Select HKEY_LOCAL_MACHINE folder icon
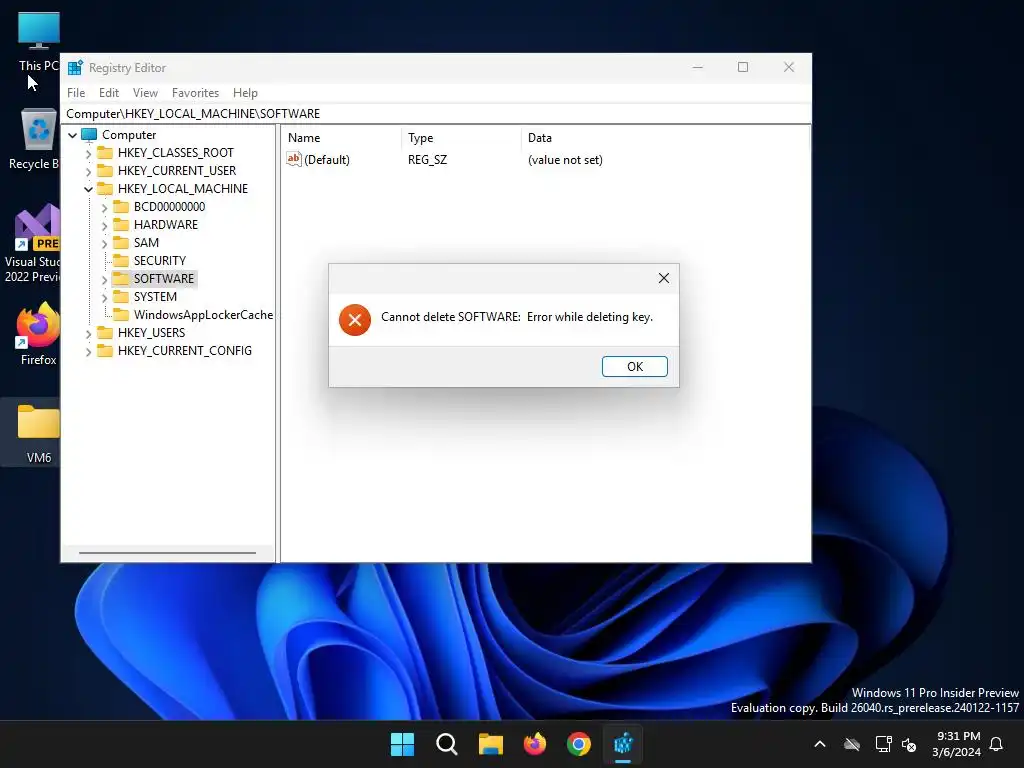 point(104,189)
